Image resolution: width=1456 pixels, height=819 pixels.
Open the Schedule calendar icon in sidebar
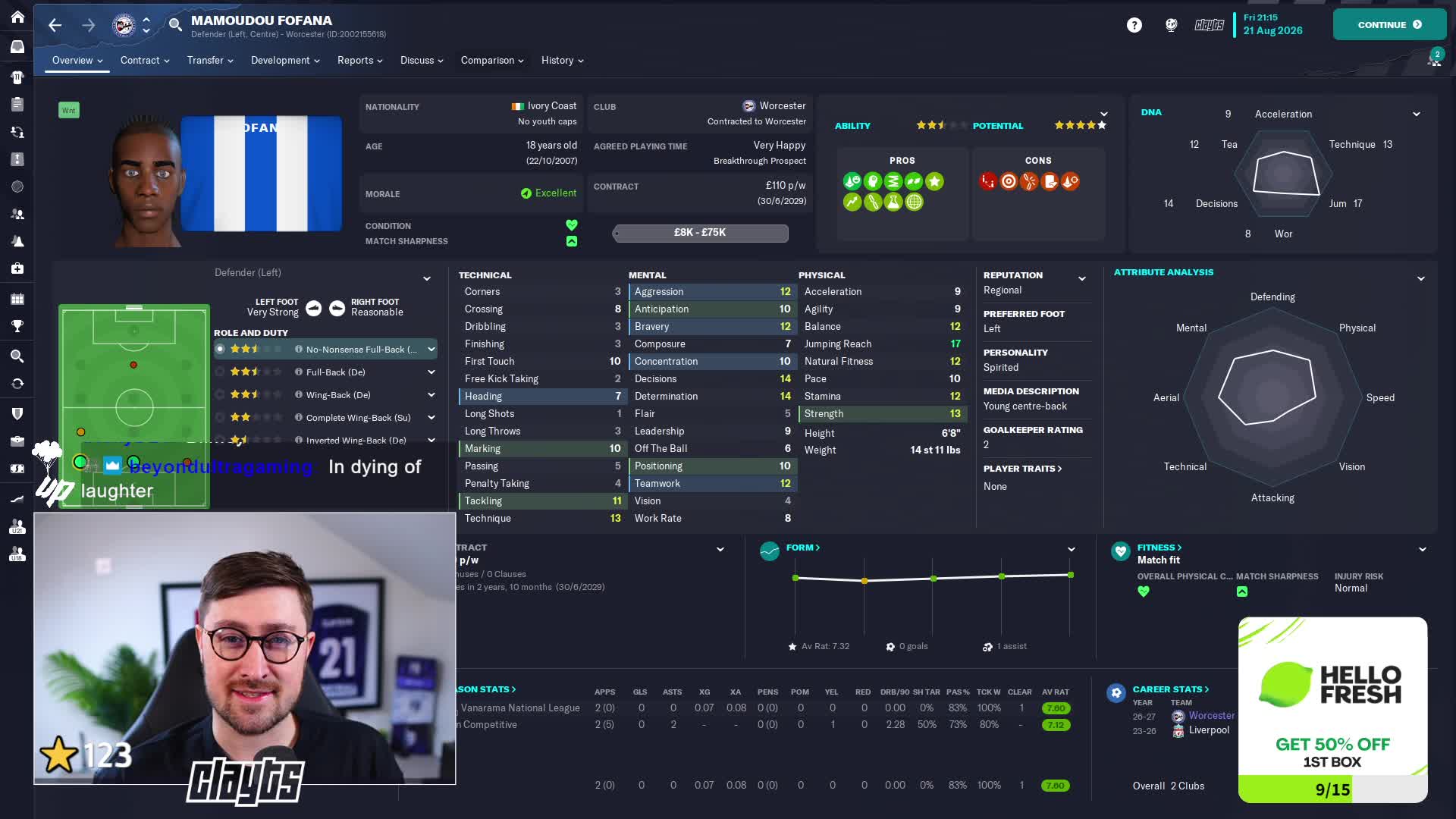17,298
